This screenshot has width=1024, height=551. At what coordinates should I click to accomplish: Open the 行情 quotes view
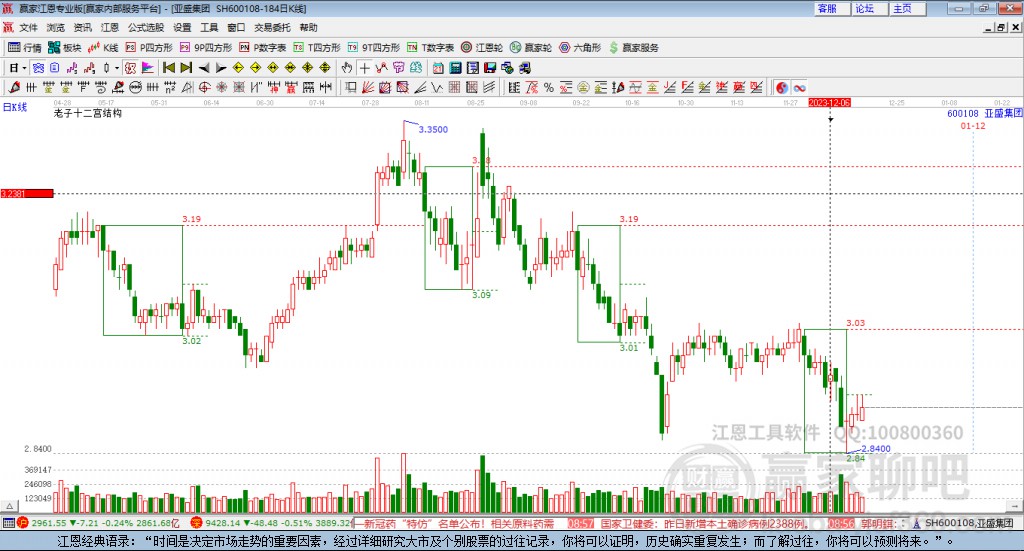click(24, 48)
